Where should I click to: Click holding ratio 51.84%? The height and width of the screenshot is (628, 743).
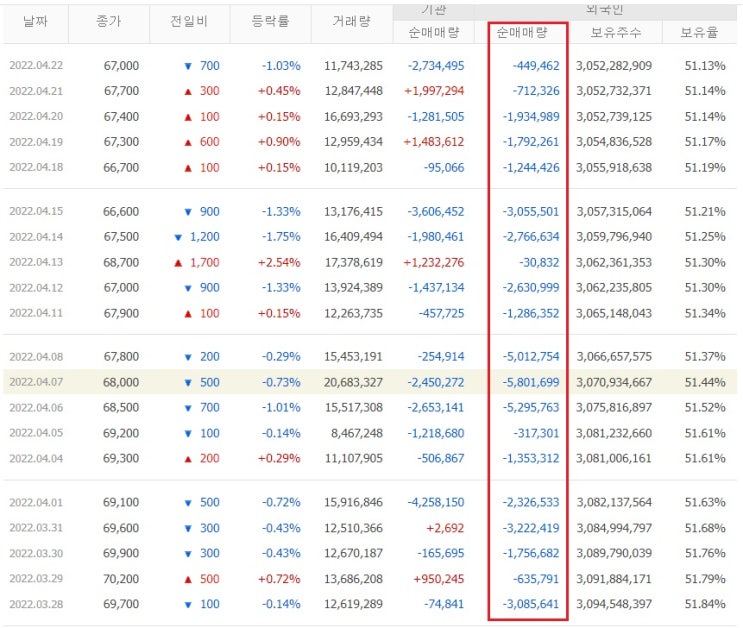click(x=705, y=604)
